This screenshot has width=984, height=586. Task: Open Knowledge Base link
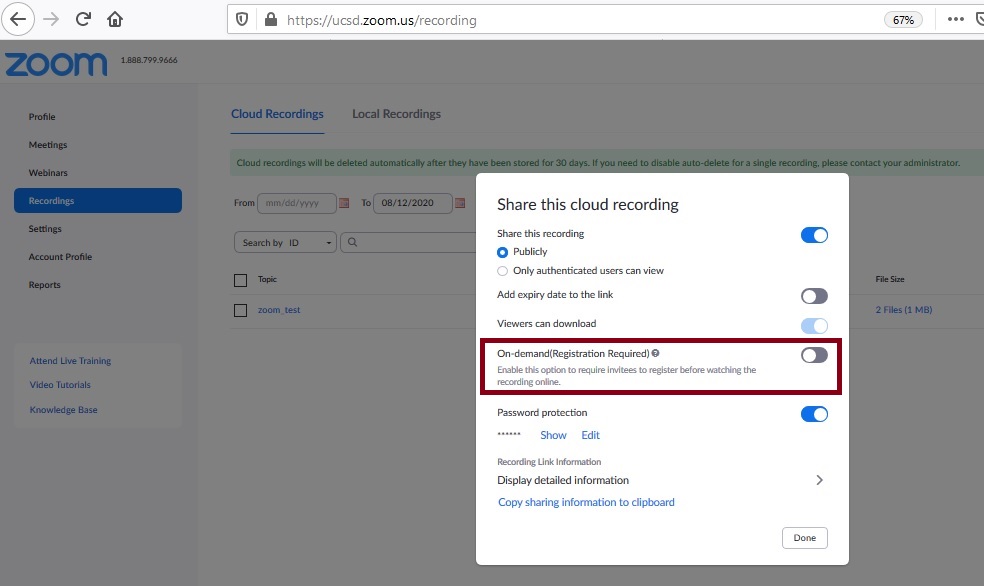(63, 410)
